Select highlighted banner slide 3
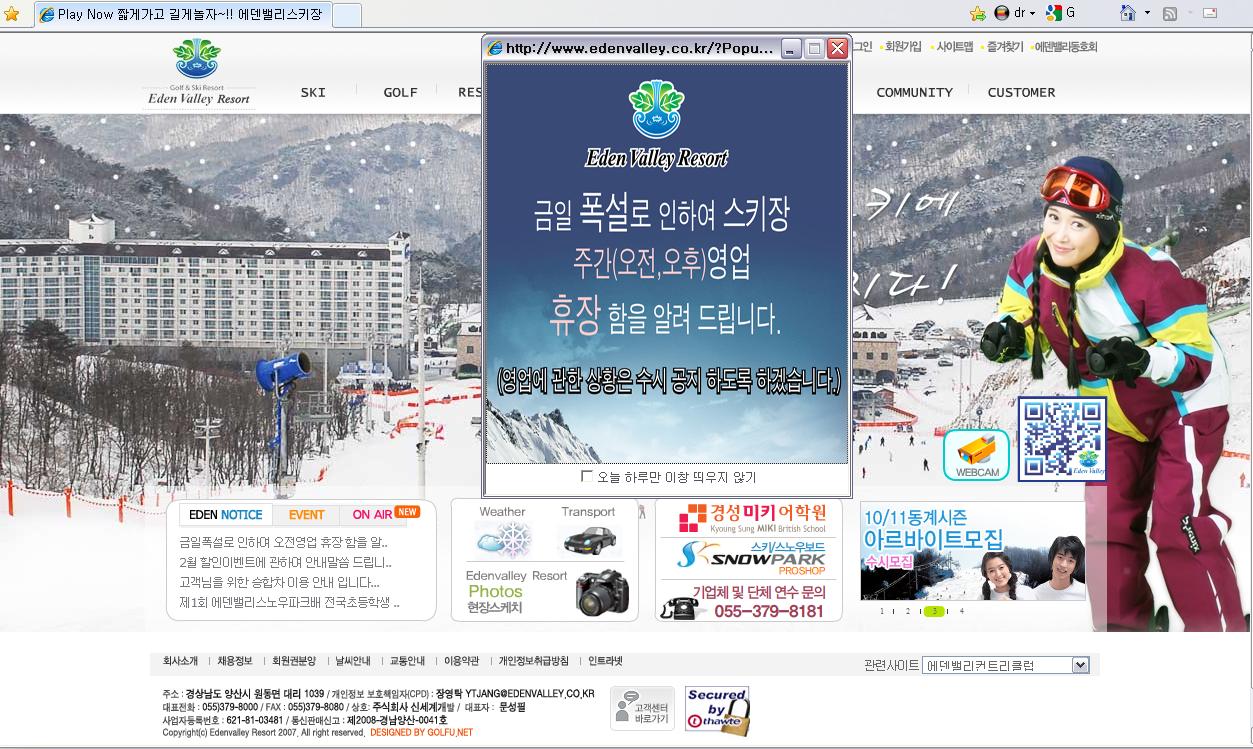1253x749 pixels. click(x=934, y=611)
